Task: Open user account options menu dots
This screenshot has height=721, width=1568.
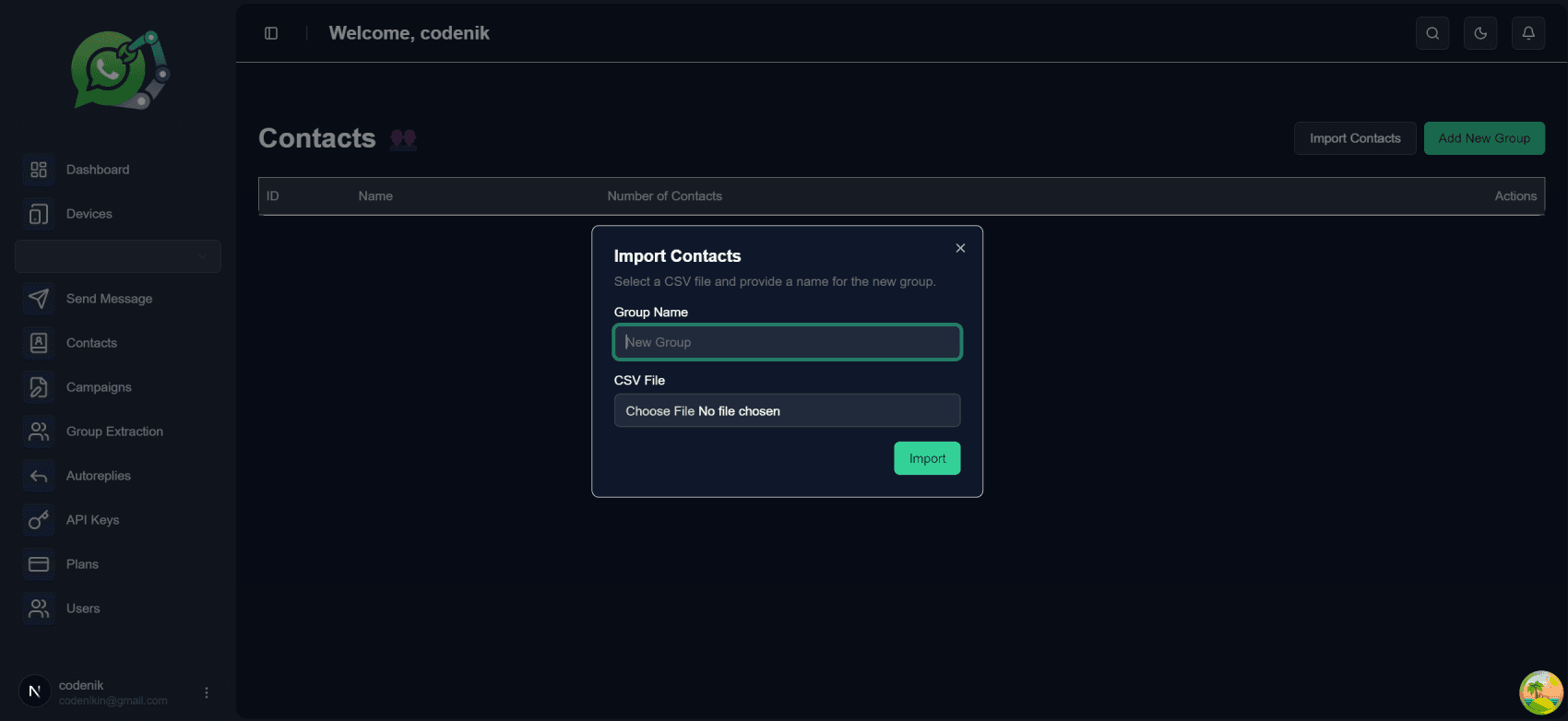Action: pos(207,692)
